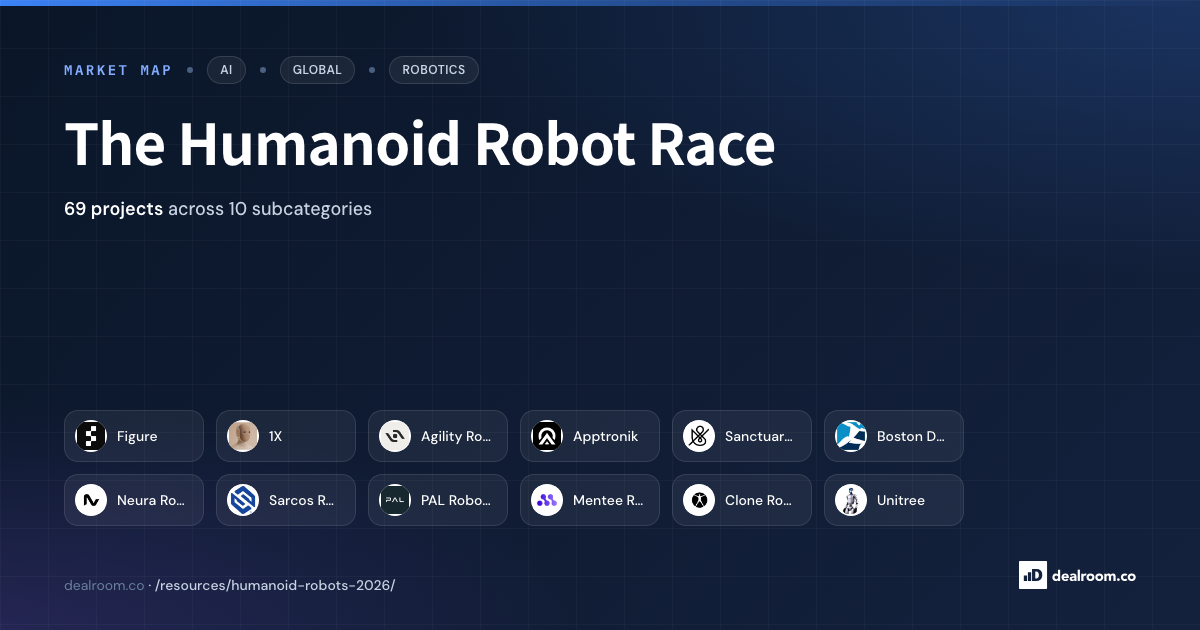Click the Agility Robotics logo icon

[395, 436]
